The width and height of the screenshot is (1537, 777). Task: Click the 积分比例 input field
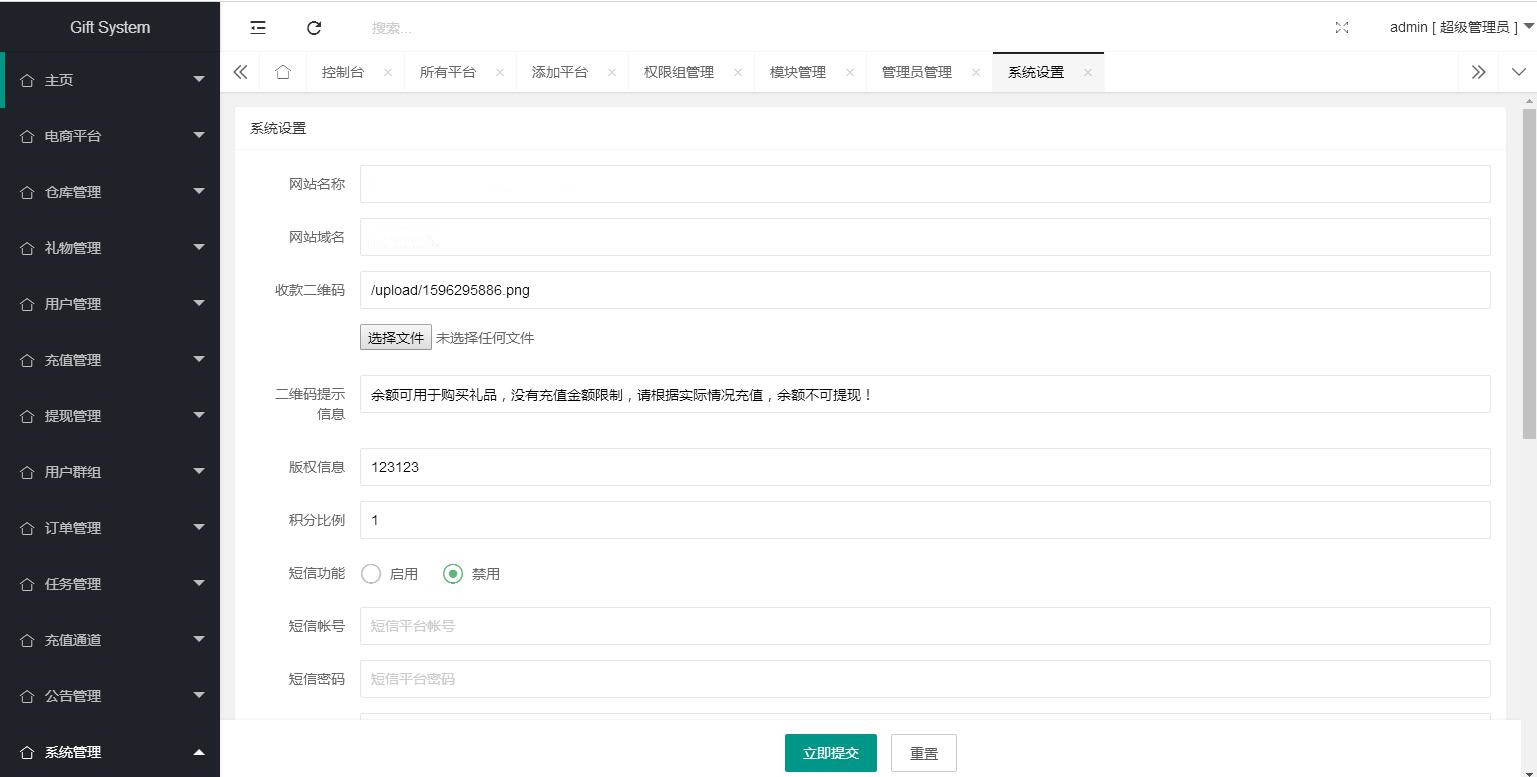point(925,520)
